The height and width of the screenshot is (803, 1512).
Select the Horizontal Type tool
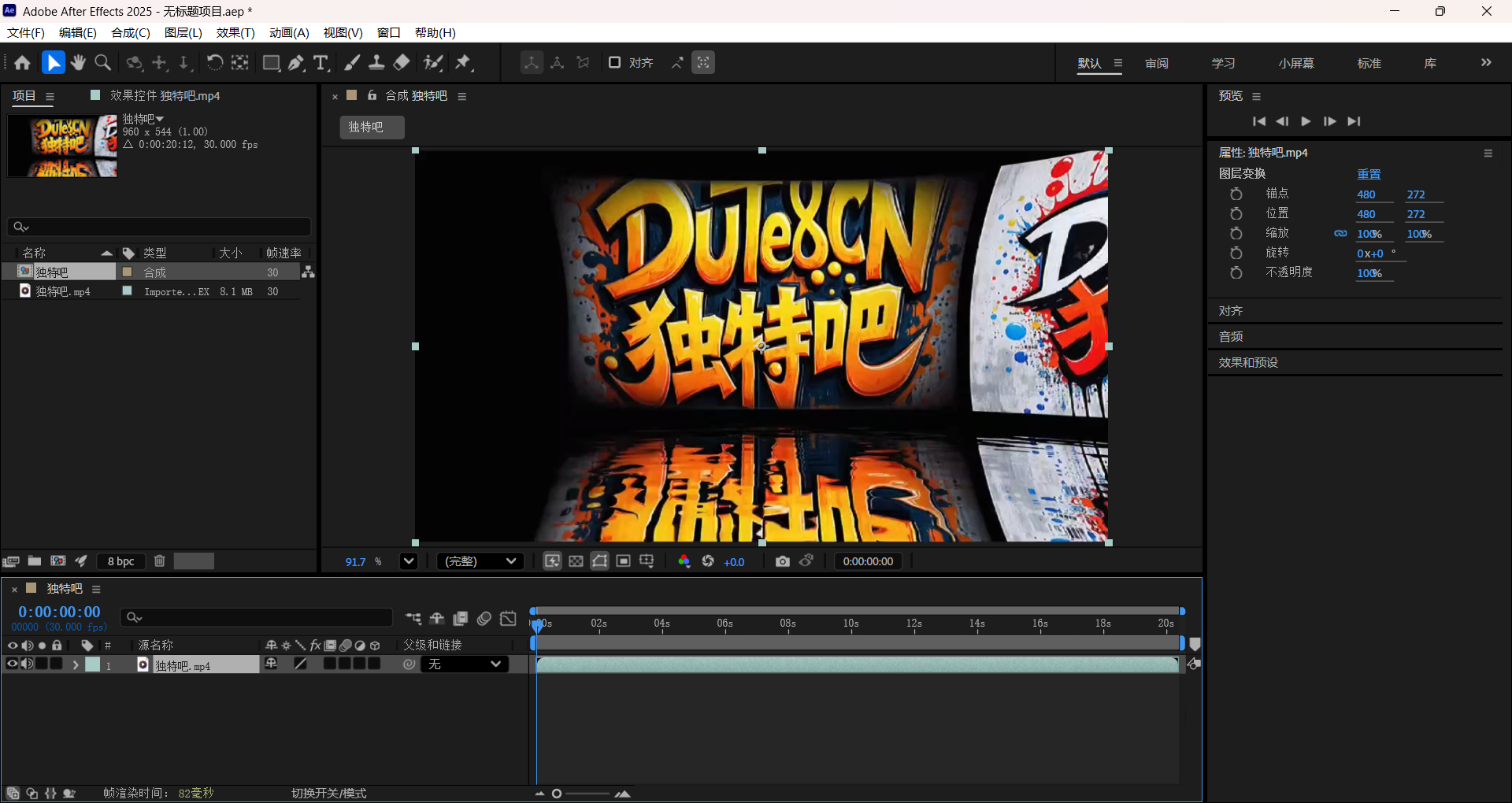(x=320, y=63)
